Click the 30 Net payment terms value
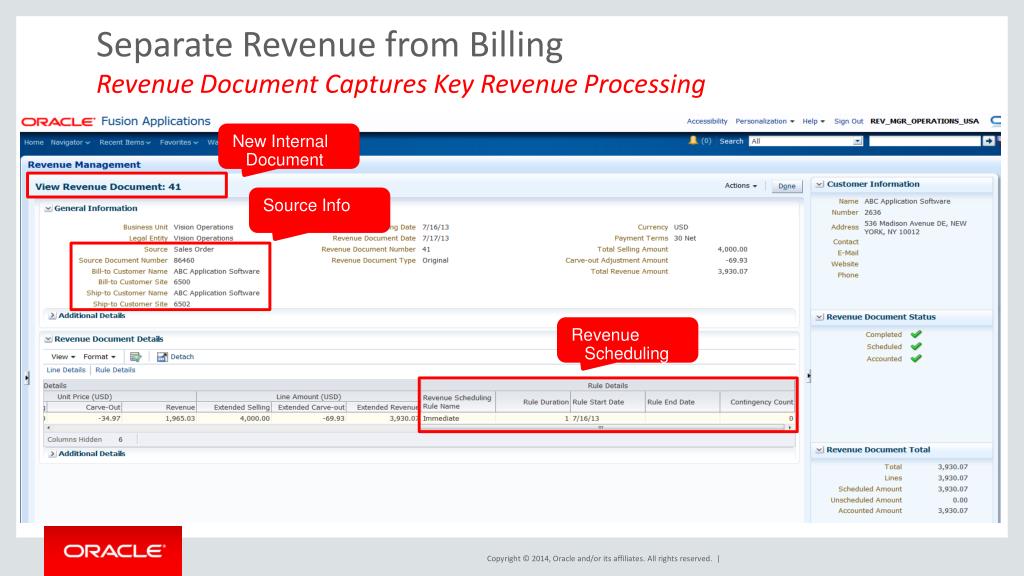Viewport: 1024px width, 576px height. tap(685, 238)
